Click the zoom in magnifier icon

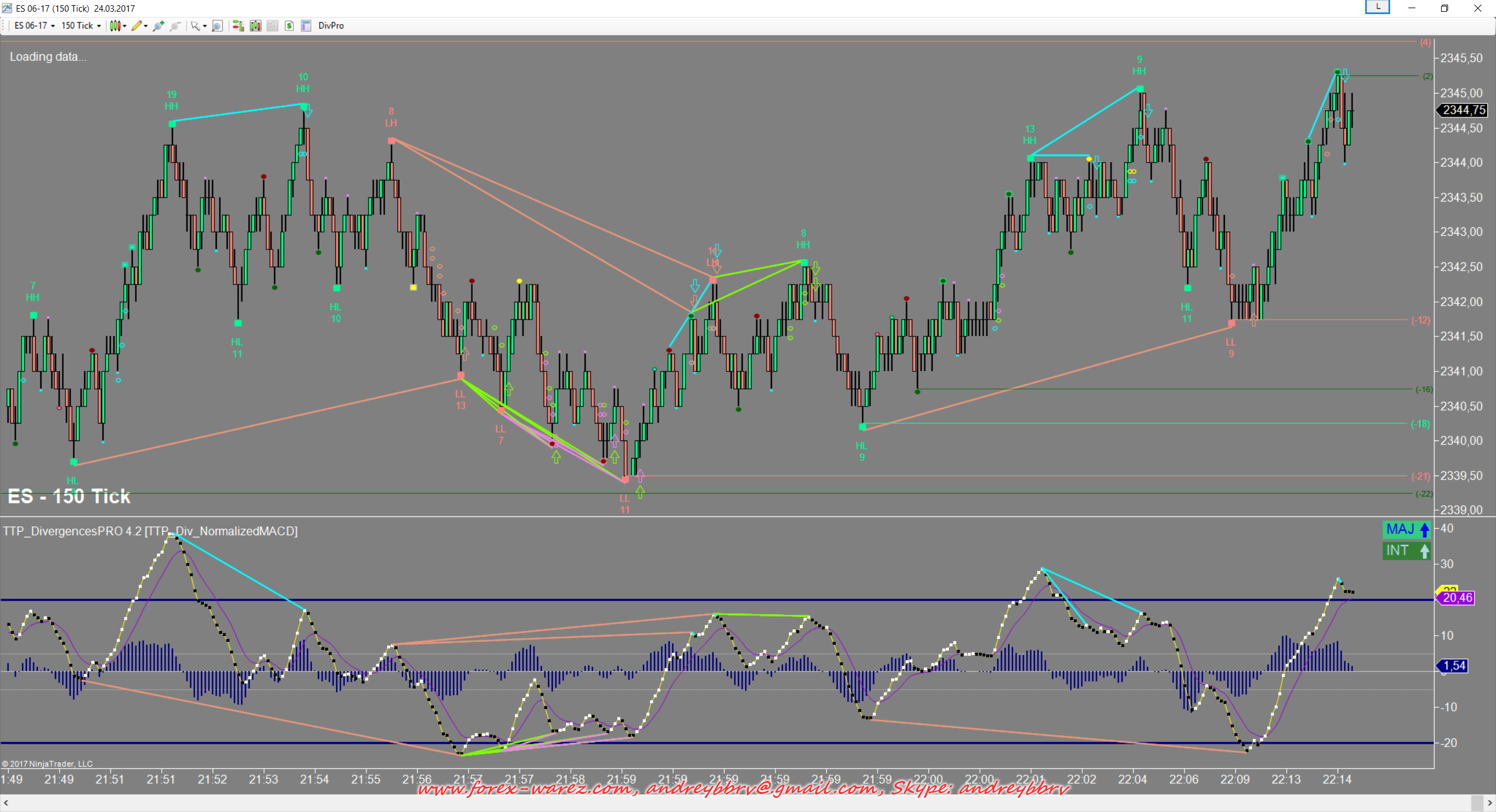click(x=158, y=26)
